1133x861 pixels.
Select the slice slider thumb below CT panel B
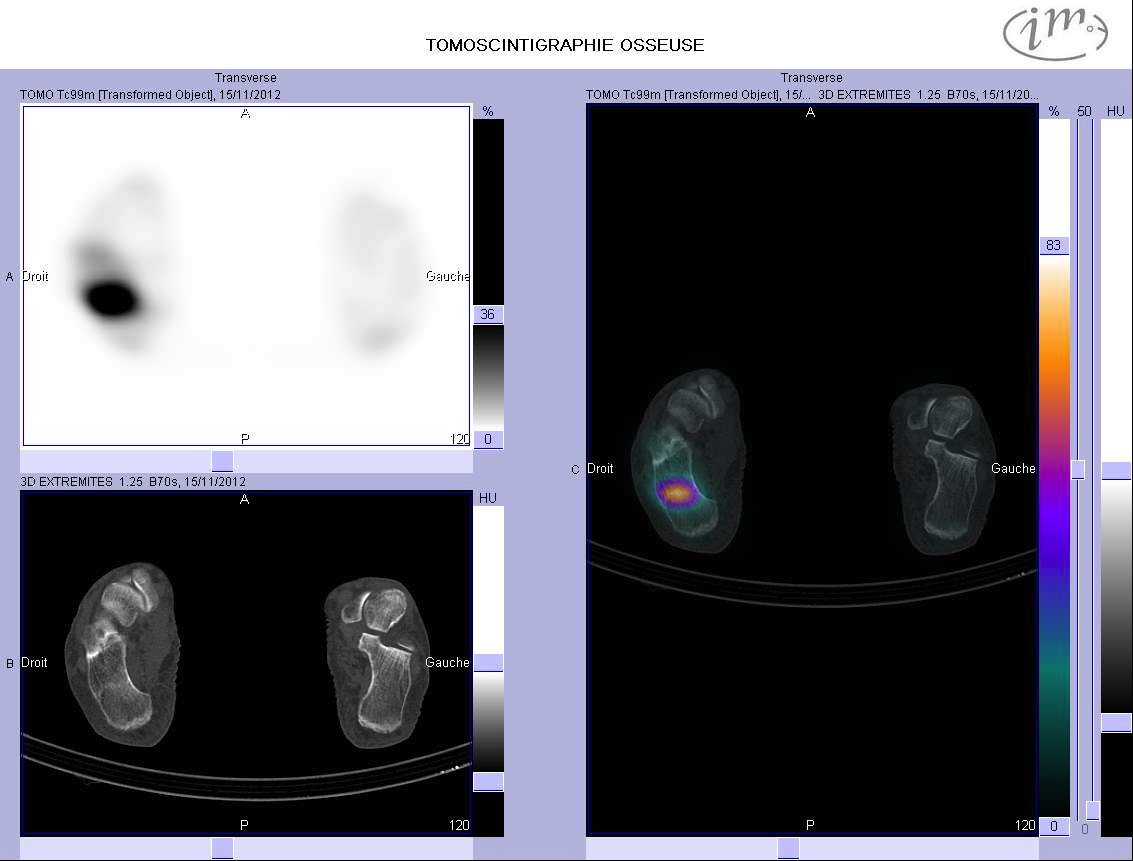(x=222, y=848)
